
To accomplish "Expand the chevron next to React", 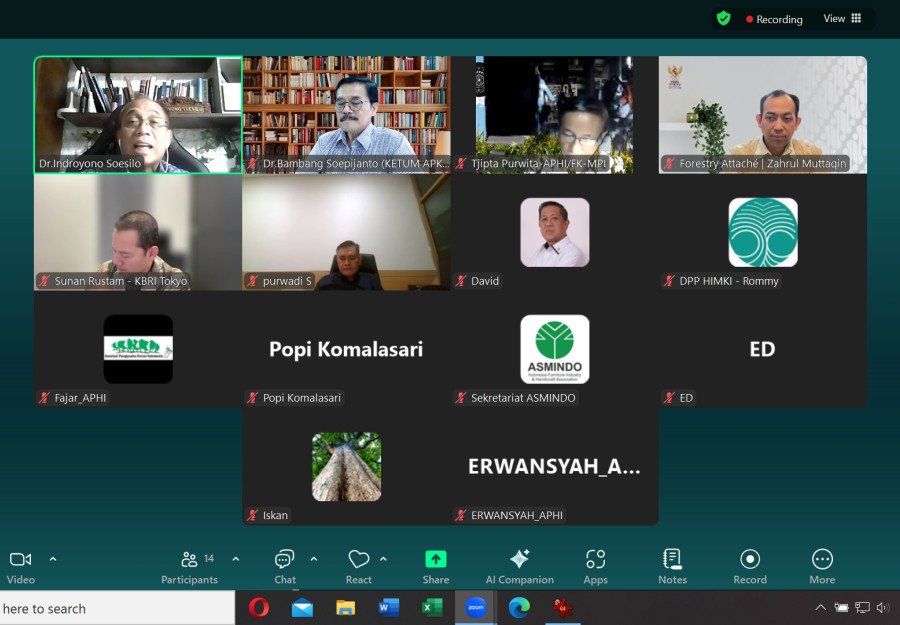I will click(x=383, y=559).
